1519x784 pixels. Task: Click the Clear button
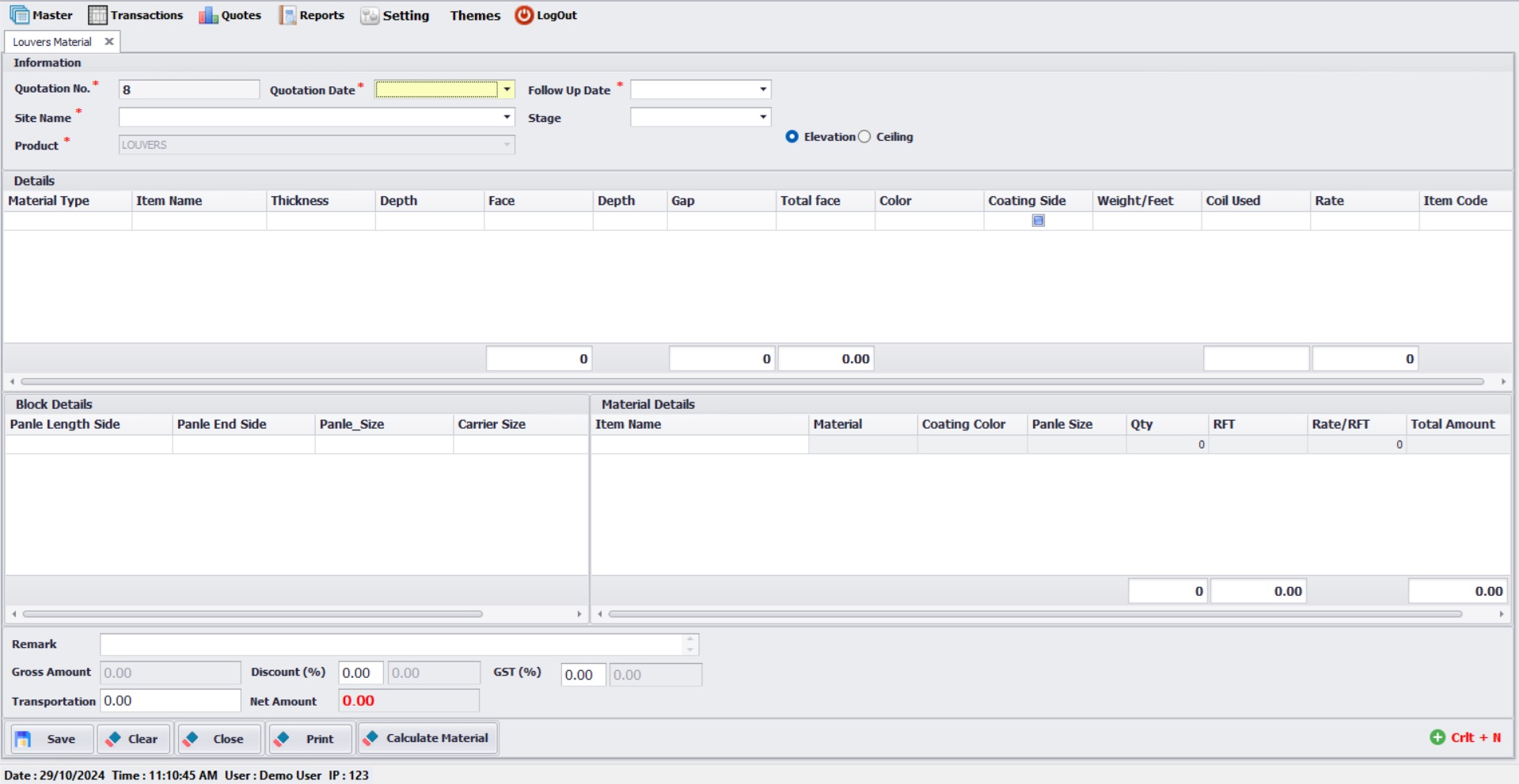(x=134, y=739)
